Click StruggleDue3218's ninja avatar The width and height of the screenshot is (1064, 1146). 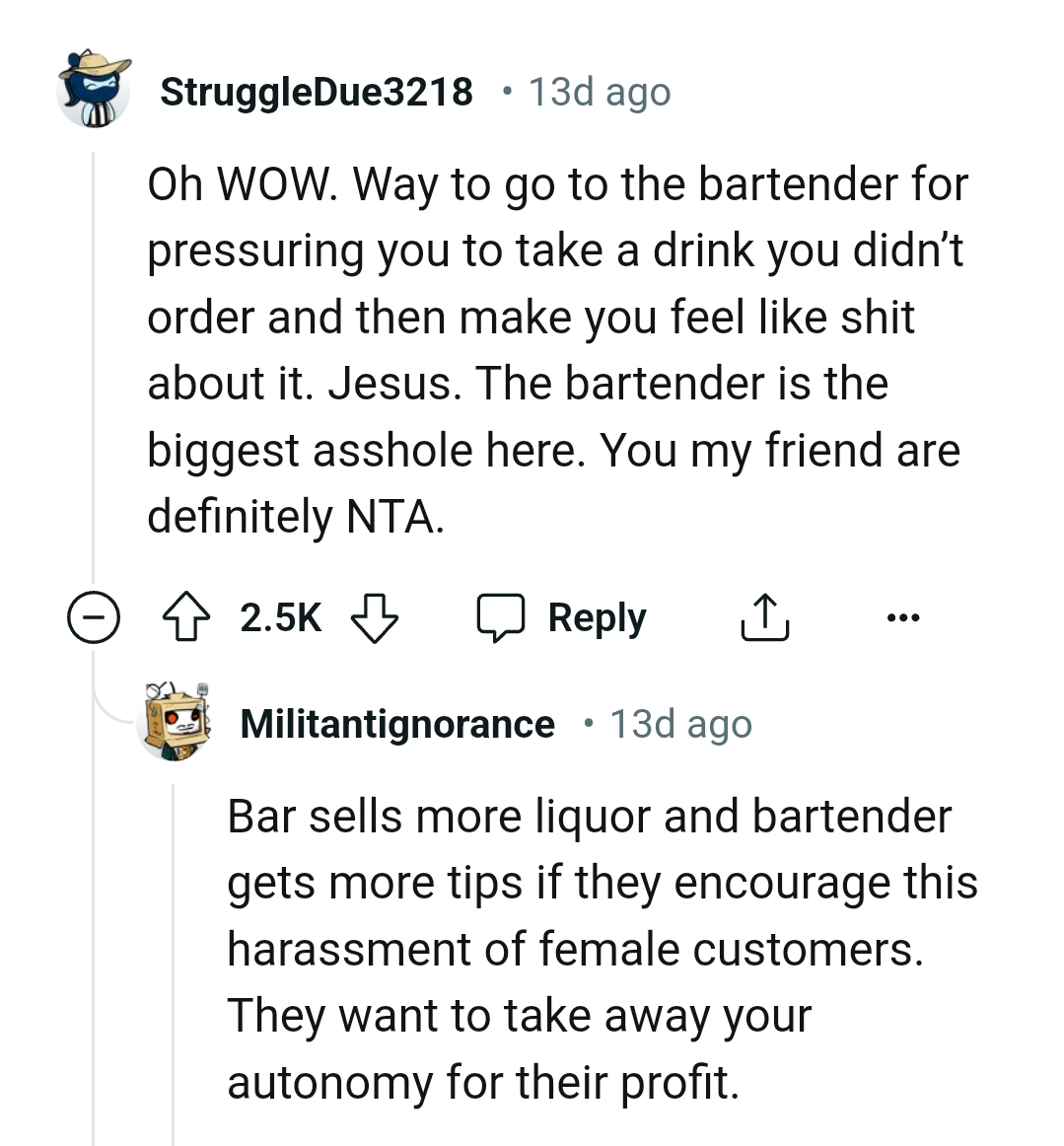pyautogui.click(x=94, y=91)
